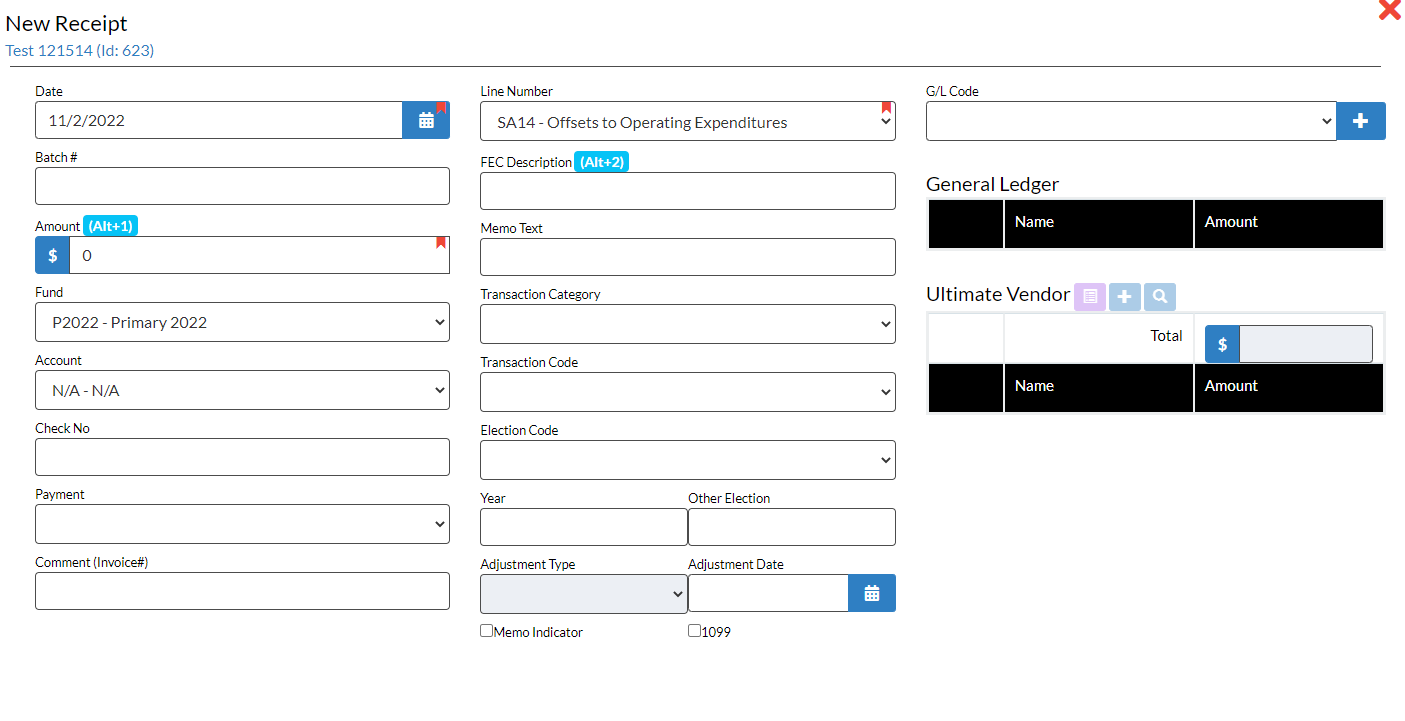Open the Date calendar picker

coord(426,120)
